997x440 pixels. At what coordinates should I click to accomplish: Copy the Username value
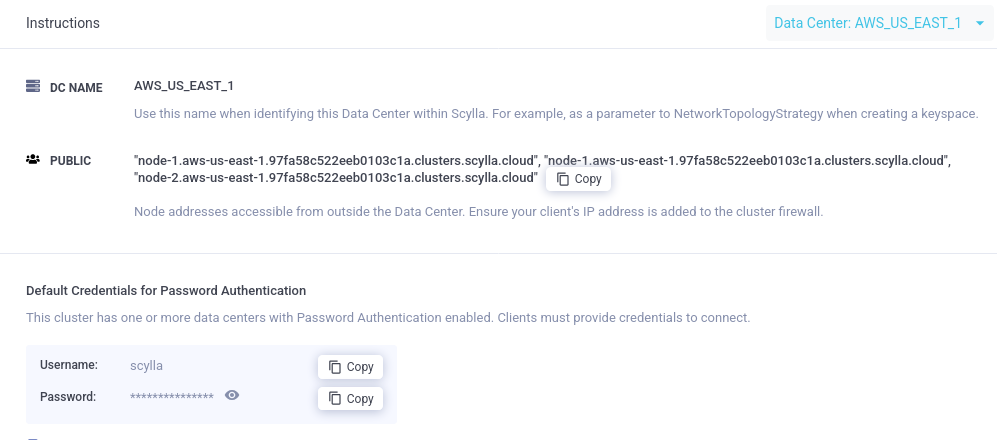(350, 367)
